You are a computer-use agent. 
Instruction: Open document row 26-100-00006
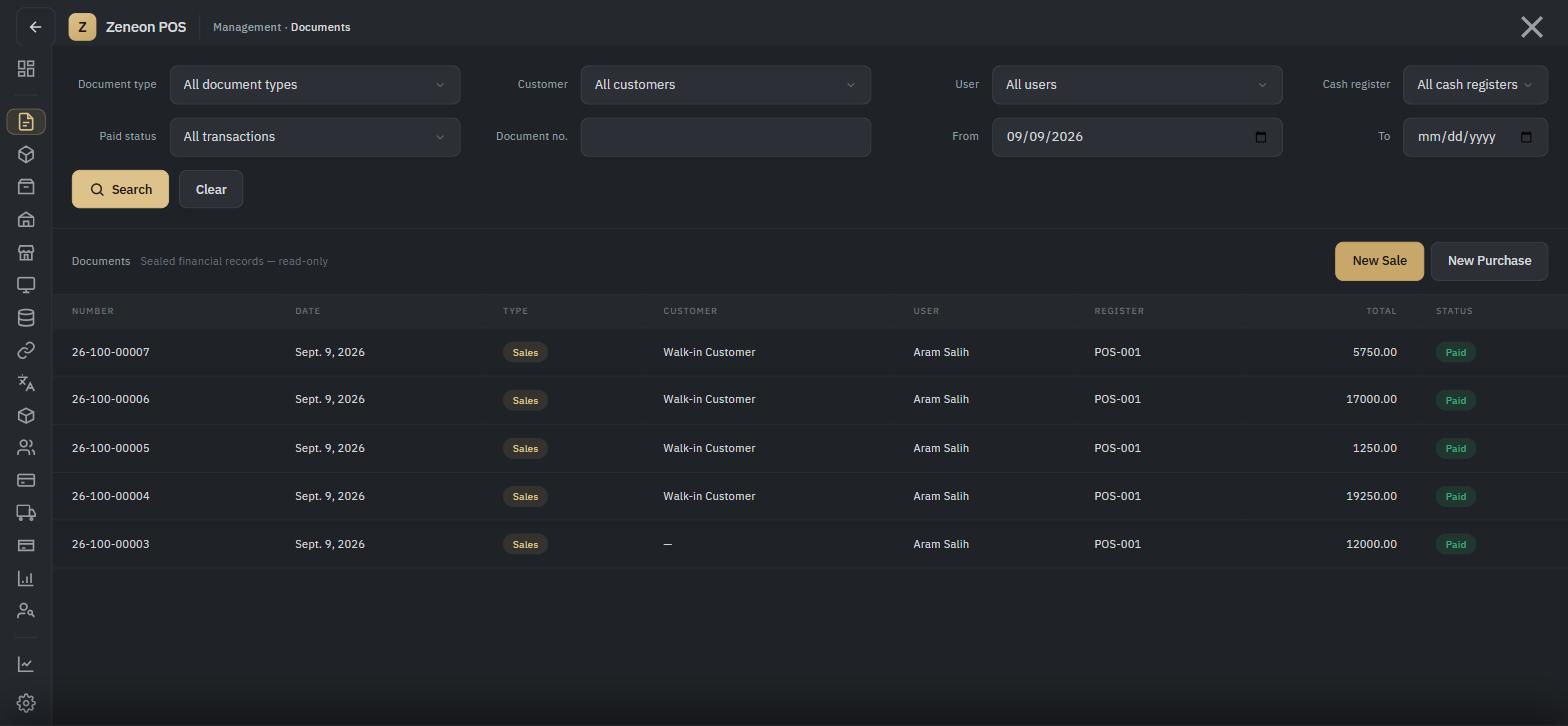810,400
